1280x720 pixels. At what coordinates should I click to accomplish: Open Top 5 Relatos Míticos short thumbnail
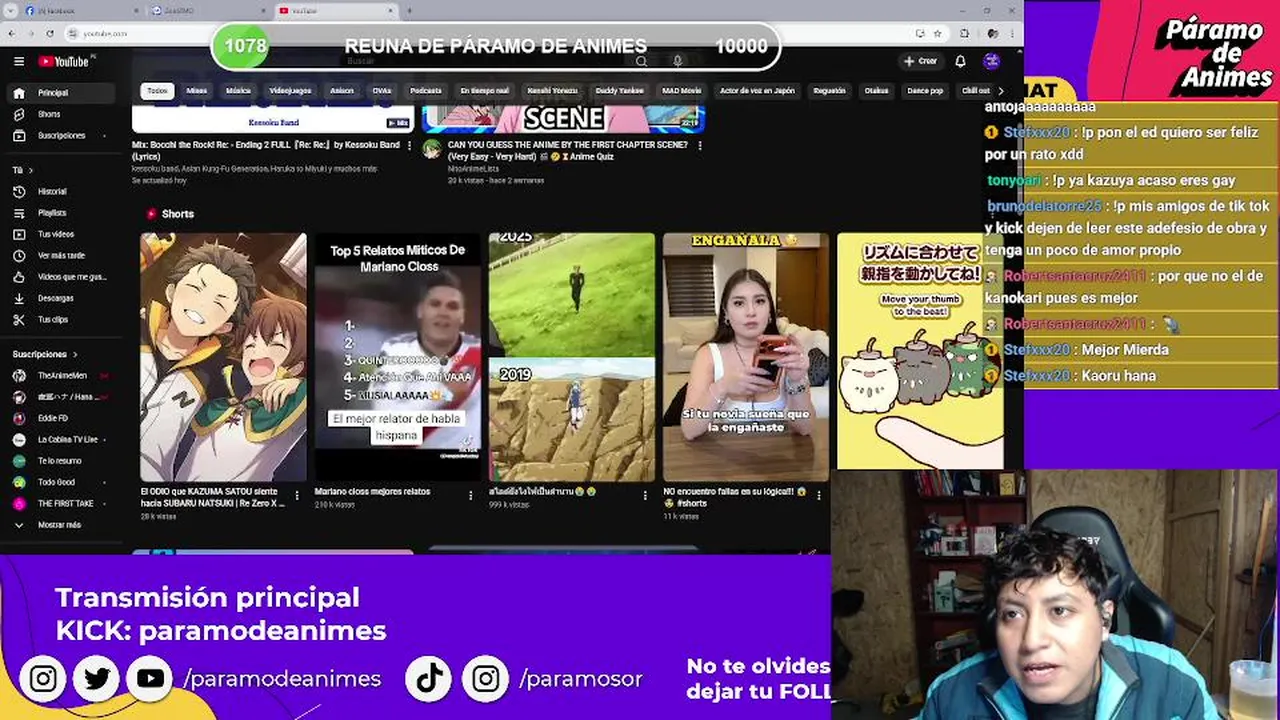(x=398, y=357)
